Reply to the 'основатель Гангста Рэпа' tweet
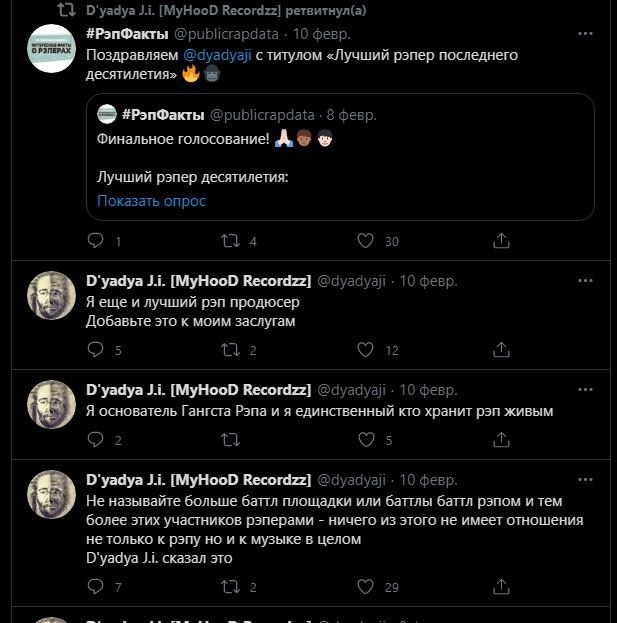Image resolution: width=617 pixels, height=623 pixels. [96, 440]
